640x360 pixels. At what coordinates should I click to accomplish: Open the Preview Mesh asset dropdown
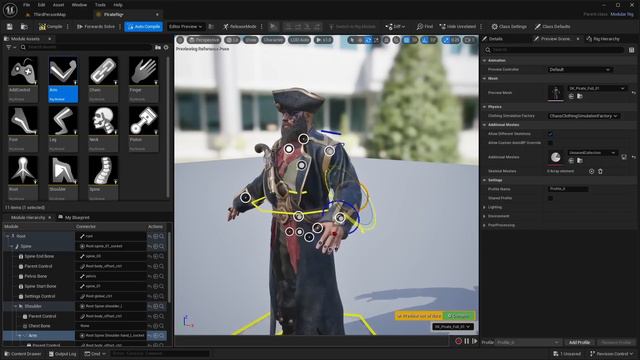(x=597, y=88)
